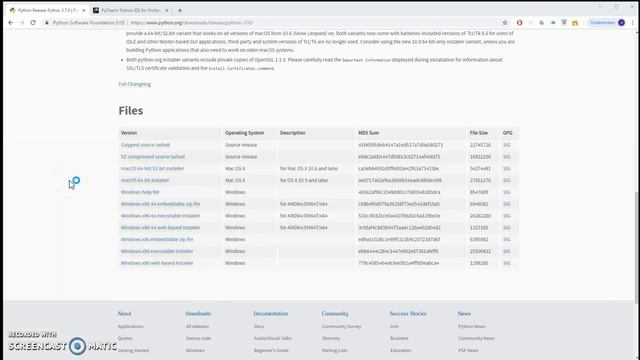Click the padlock site info icon
Viewport: 640px width, 360px height.
click(x=47, y=23)
